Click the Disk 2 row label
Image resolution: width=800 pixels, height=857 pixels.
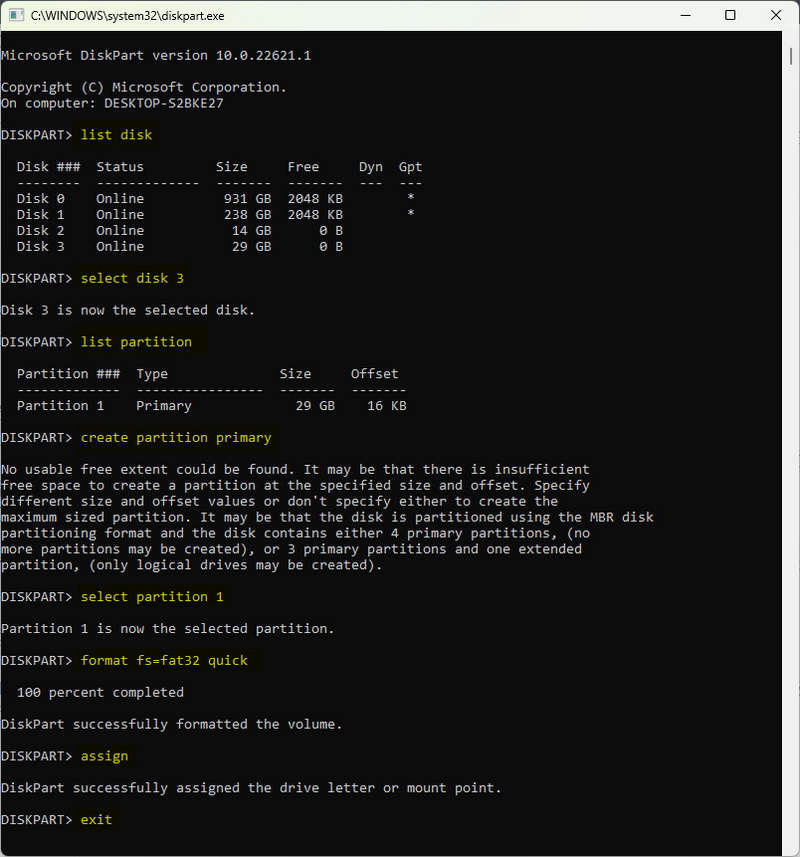[x=40, y=230]
